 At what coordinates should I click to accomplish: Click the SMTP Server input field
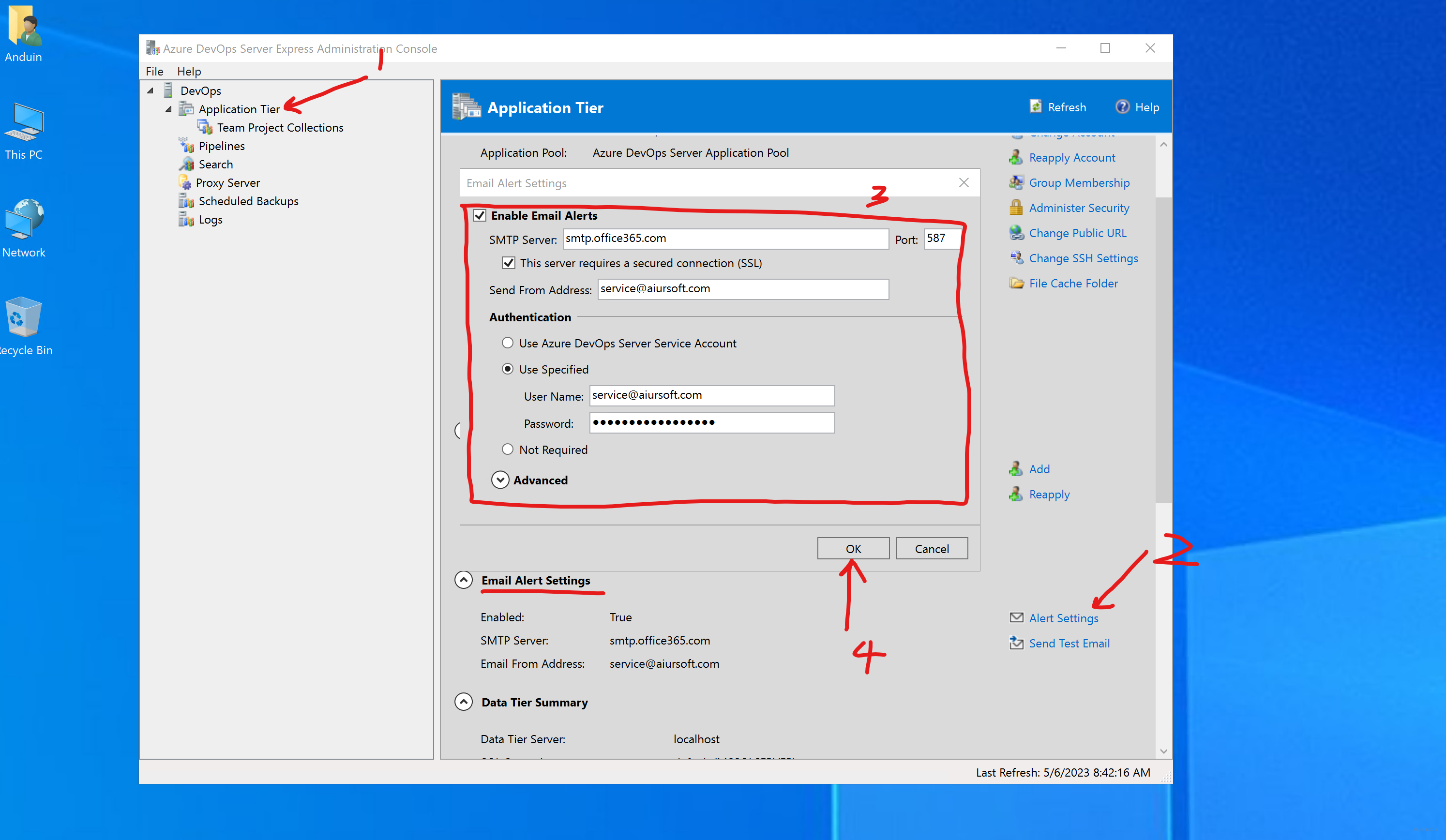pos(725,239)
